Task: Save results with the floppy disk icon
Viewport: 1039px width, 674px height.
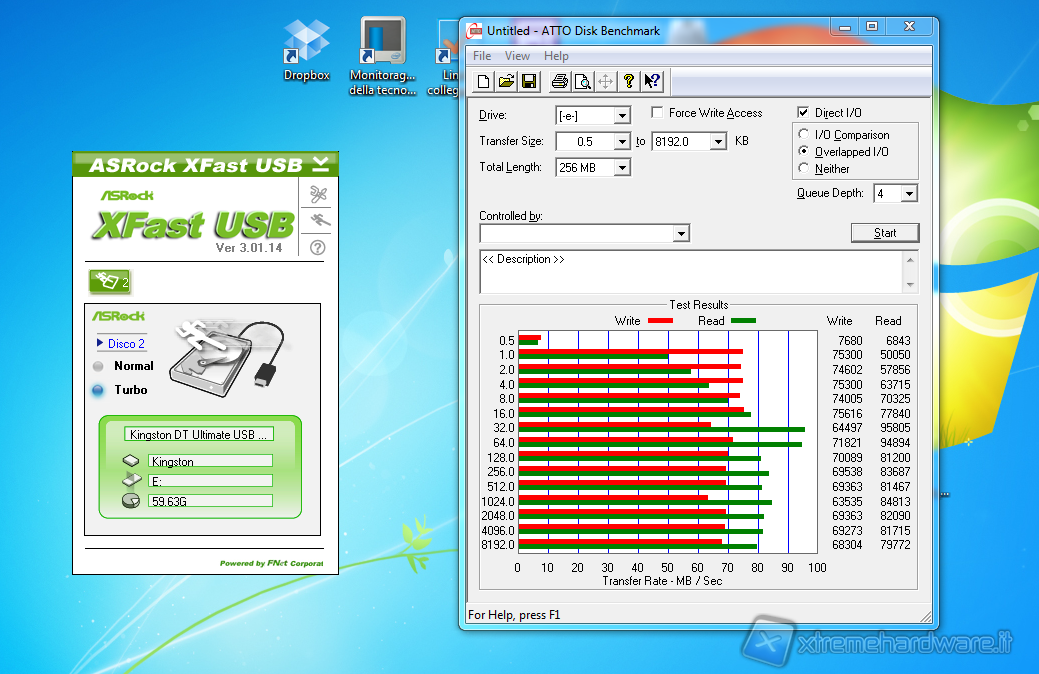Action: coord(528,82)
